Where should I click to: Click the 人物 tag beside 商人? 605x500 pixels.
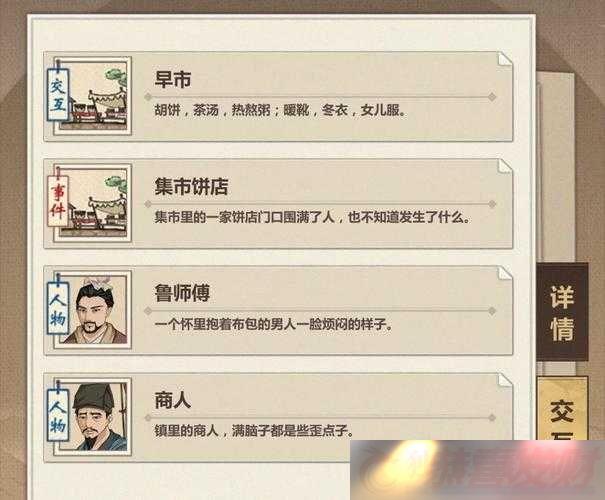[58, 416]
